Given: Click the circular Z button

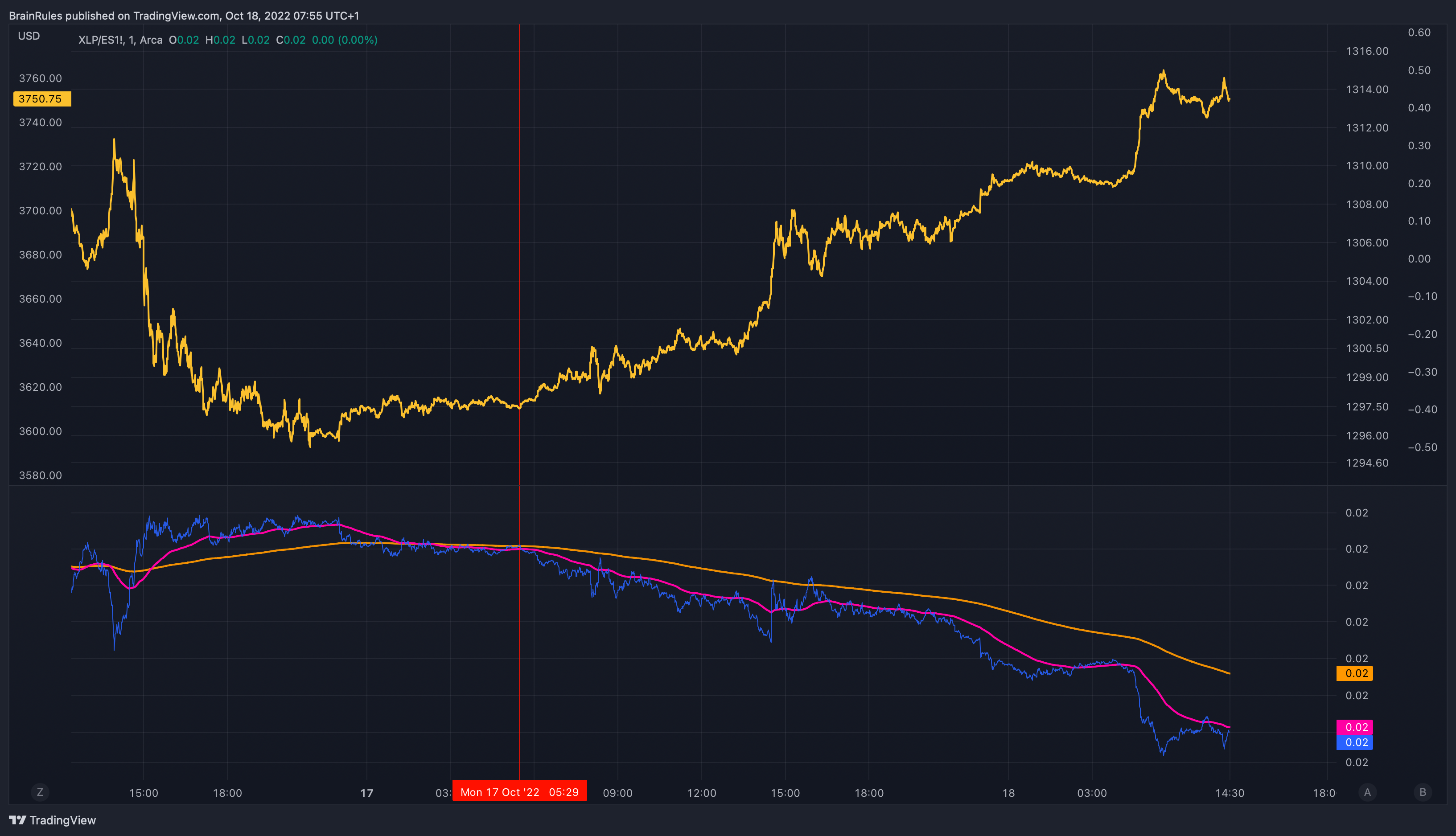Looking at the screenshot, I should (x=40, y=792).
